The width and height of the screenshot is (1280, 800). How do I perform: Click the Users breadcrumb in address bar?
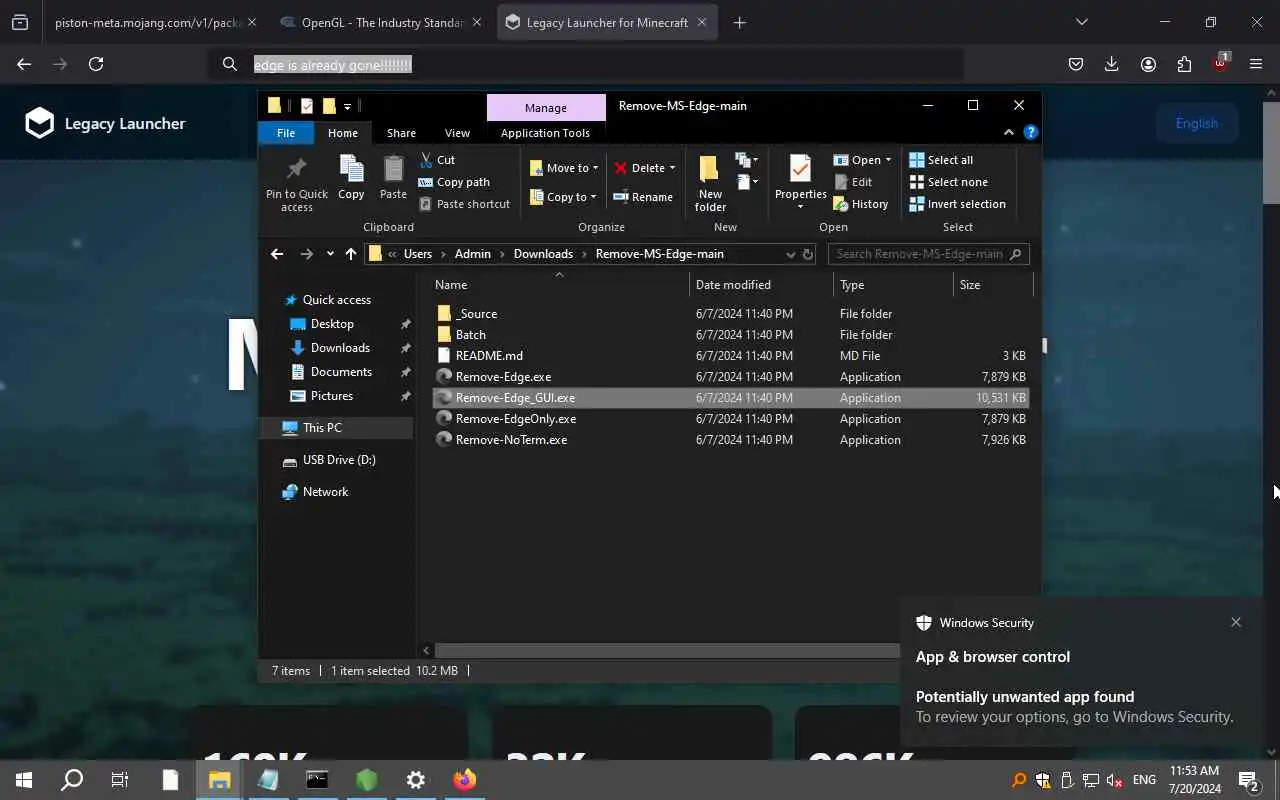pyautogui.click(x=418, y=254)
